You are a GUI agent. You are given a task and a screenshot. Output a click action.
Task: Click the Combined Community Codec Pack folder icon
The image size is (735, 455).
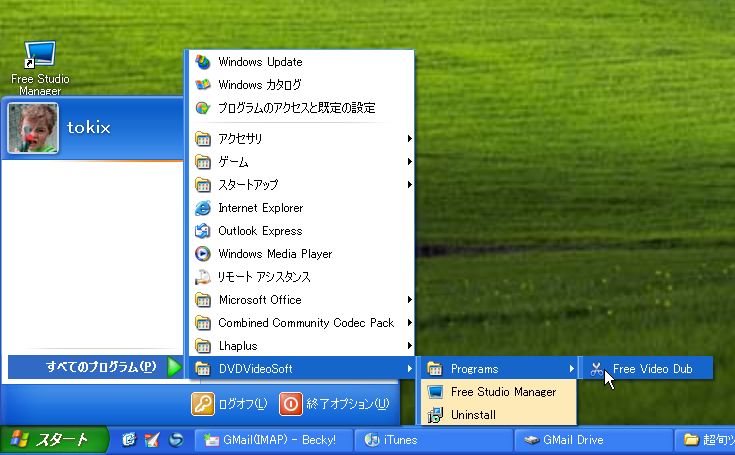click(x=203, y=323)
